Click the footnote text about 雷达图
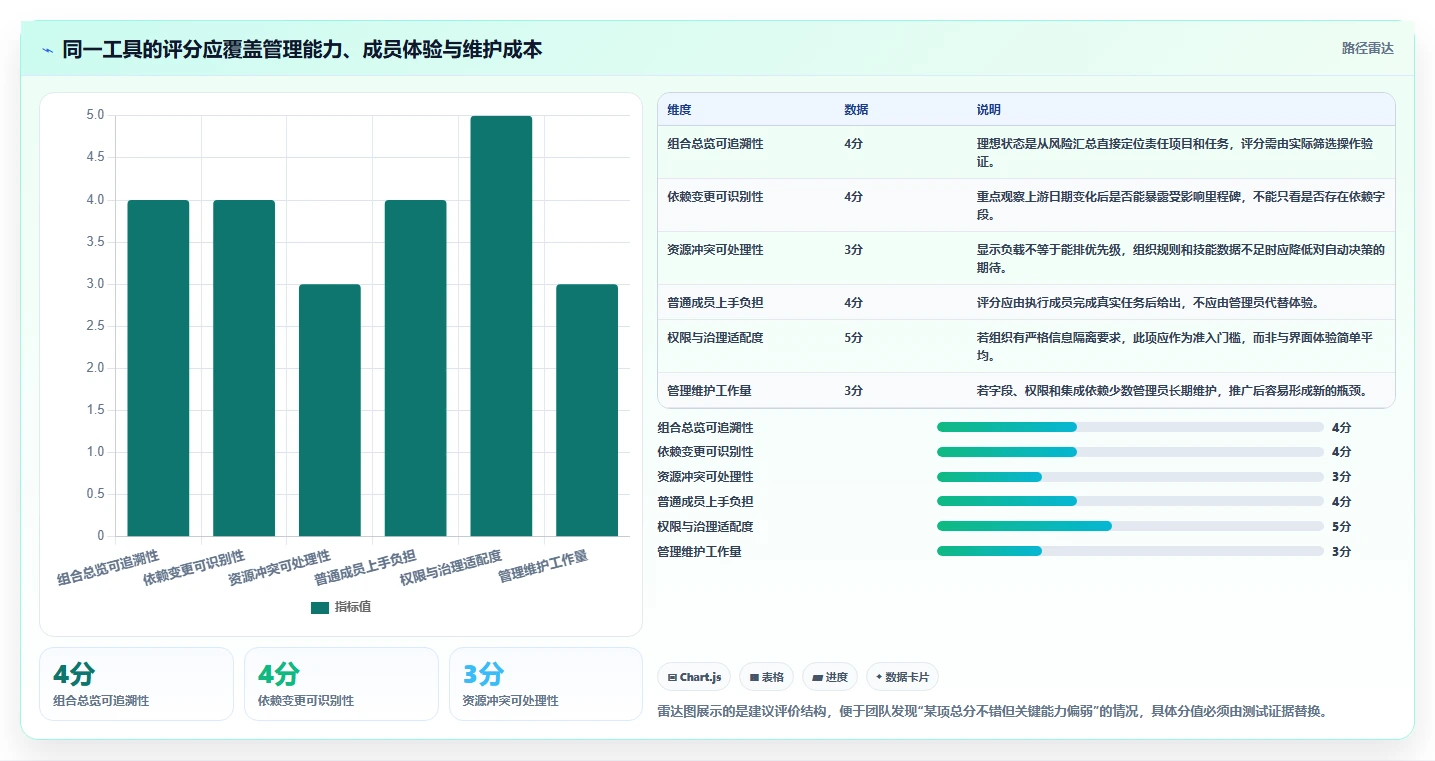This screenshot has width=1435, height=761. (992, 712)
